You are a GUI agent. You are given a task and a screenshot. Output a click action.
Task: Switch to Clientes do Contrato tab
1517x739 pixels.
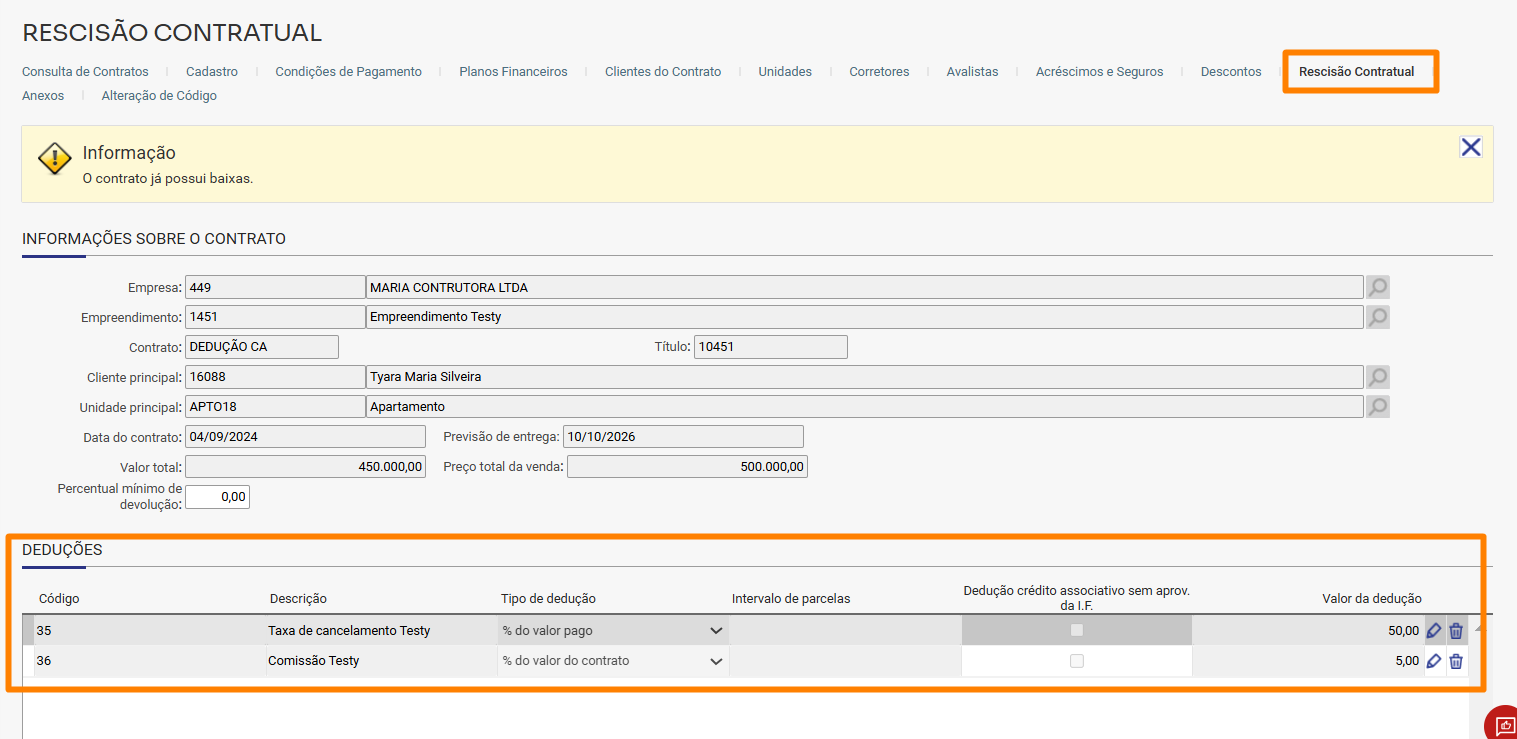pyautogui.click(x=663, y=72)
